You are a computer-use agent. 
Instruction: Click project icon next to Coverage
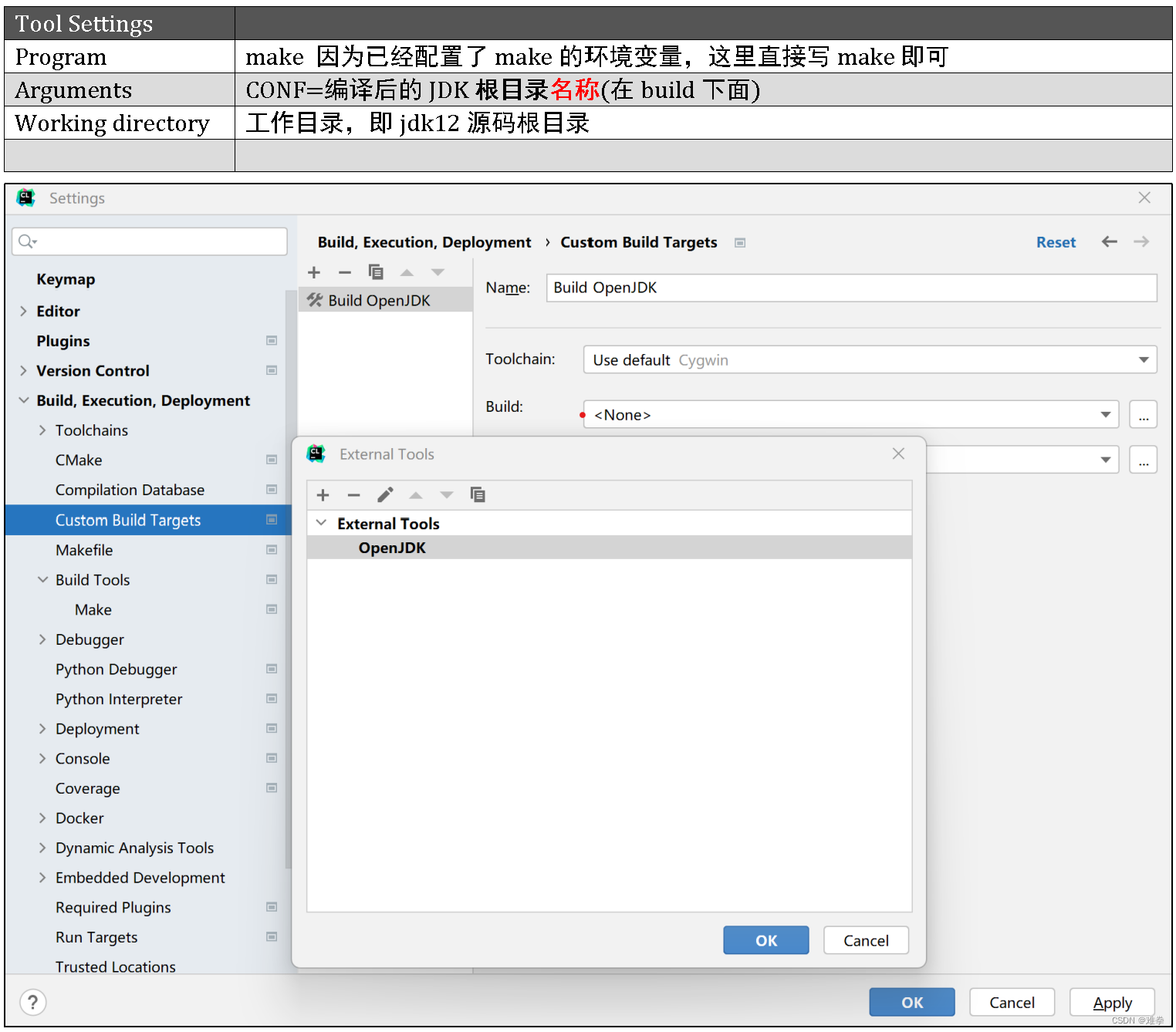point(272,788)
